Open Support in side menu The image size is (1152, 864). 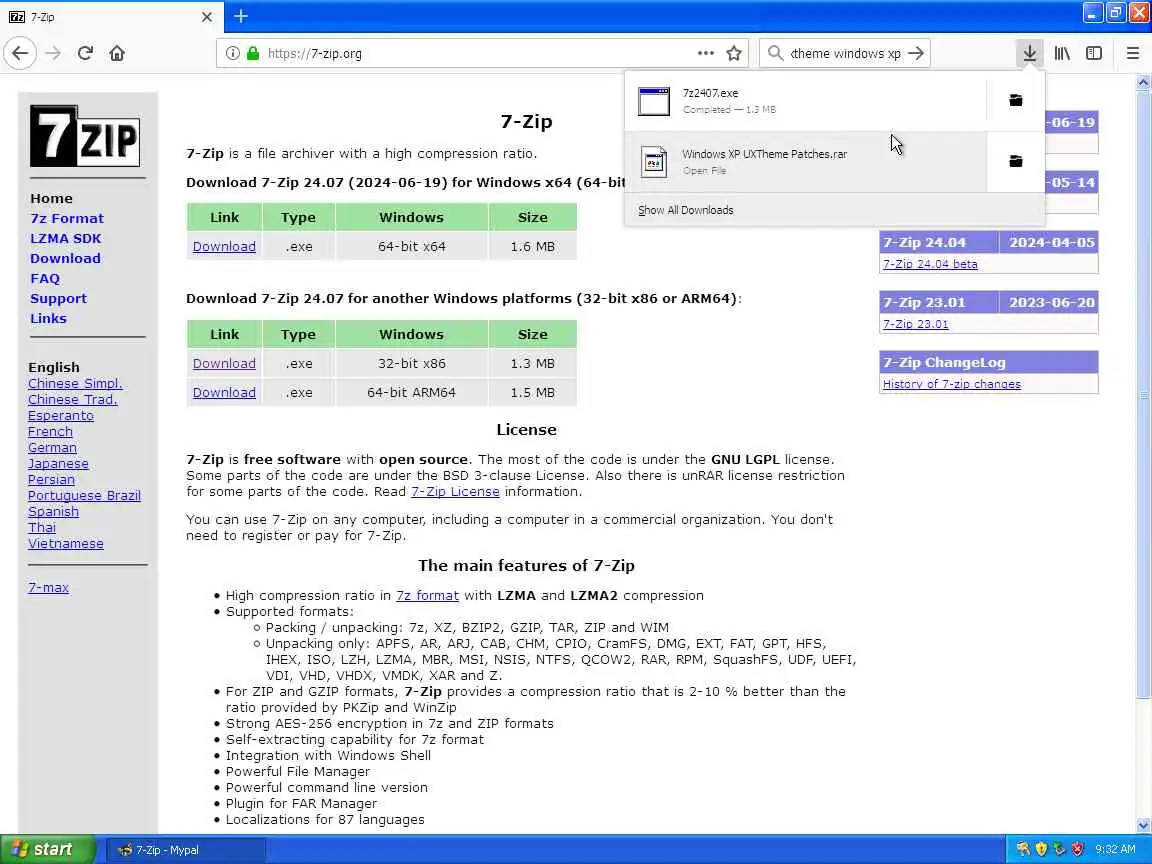pos(58,298)
